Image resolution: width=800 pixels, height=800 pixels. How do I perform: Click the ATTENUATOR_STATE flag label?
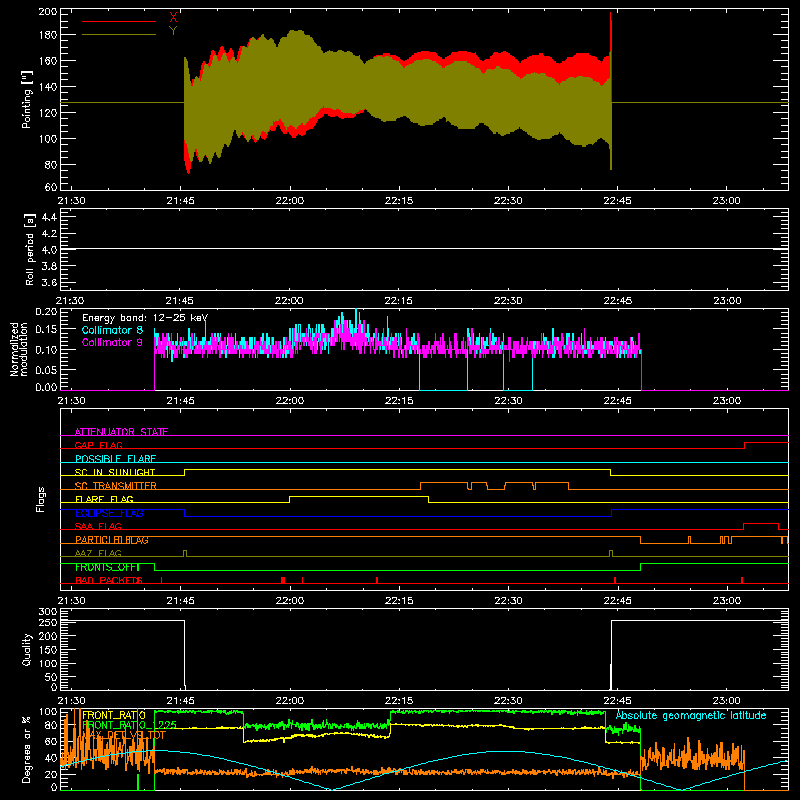pos(121,432)
